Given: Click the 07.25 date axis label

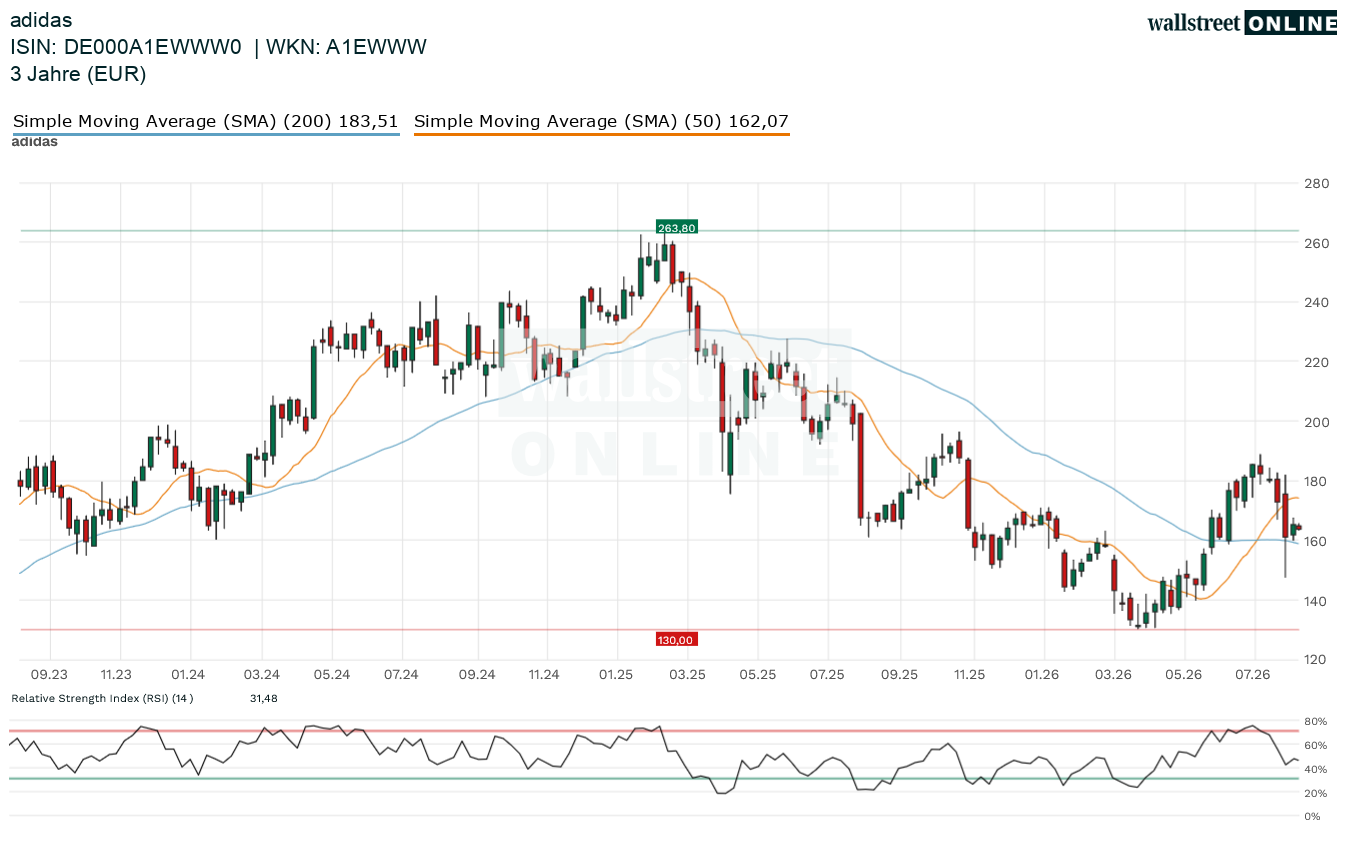Looking at the screenshot, I should [828, 675].
